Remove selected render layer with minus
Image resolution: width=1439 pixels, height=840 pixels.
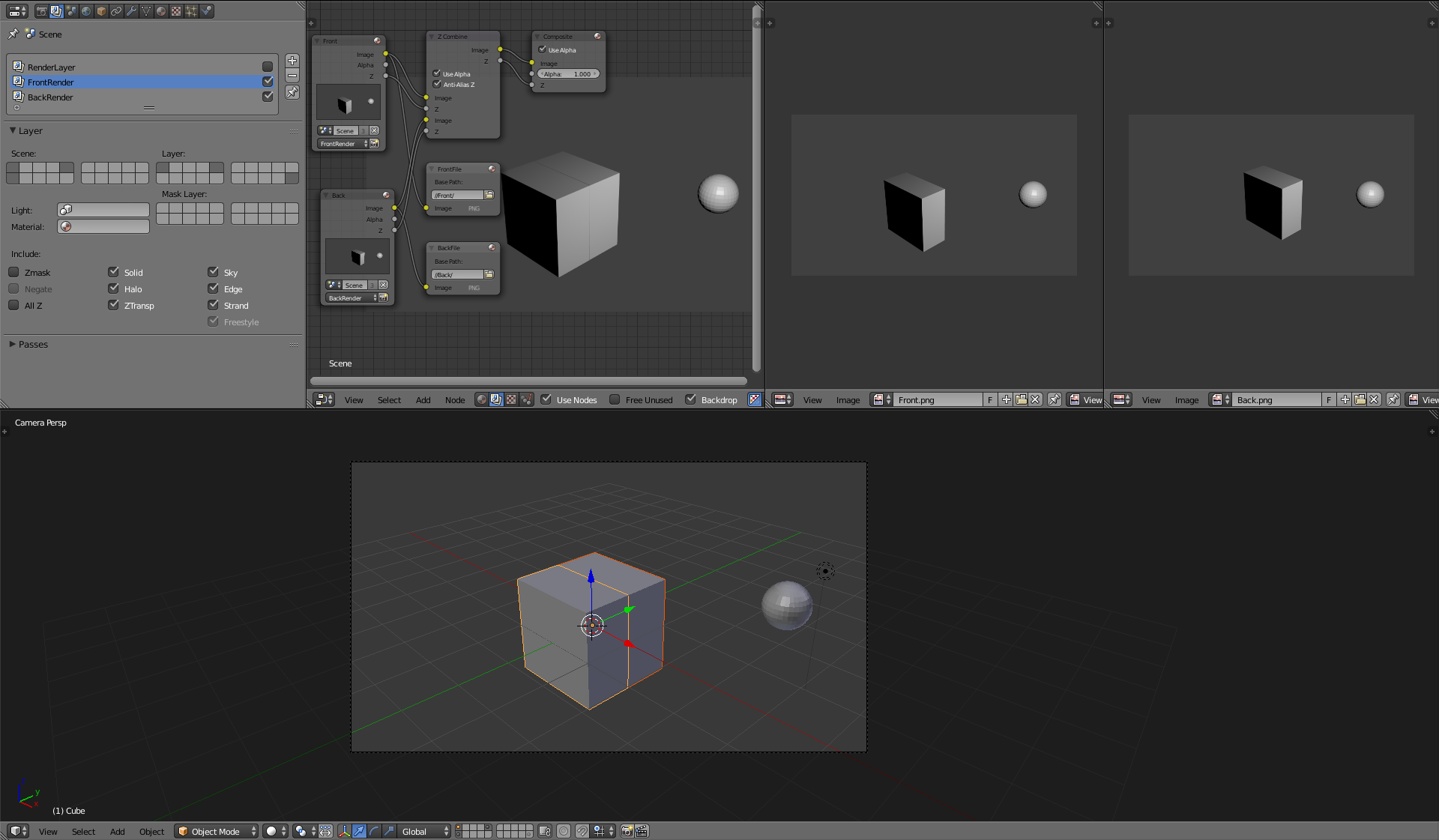[292, 76]
